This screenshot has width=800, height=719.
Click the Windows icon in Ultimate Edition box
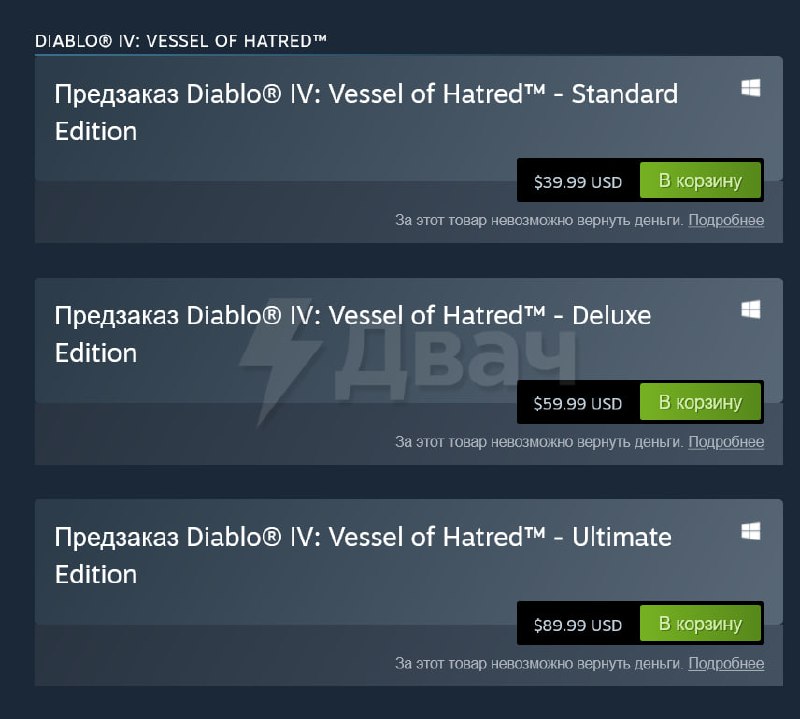(x=750, y=531)
